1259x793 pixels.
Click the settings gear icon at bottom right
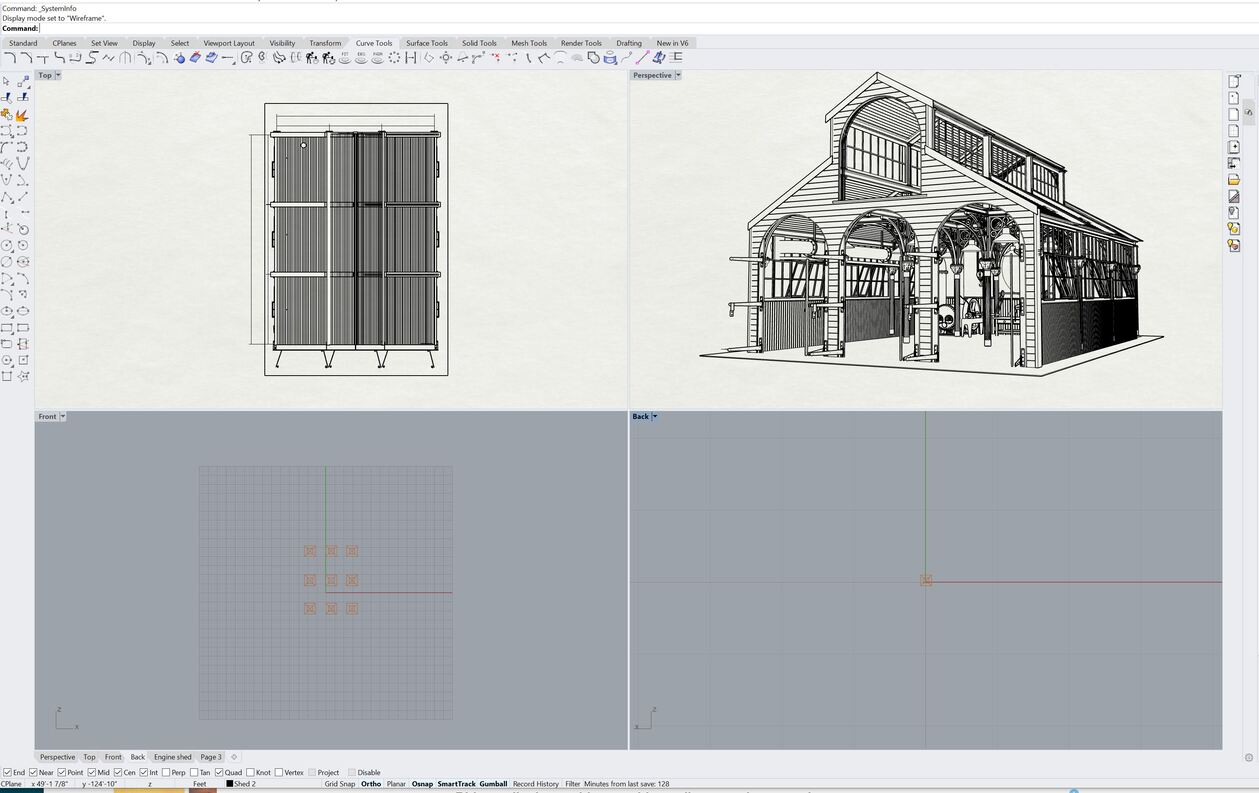[1248, 758]
